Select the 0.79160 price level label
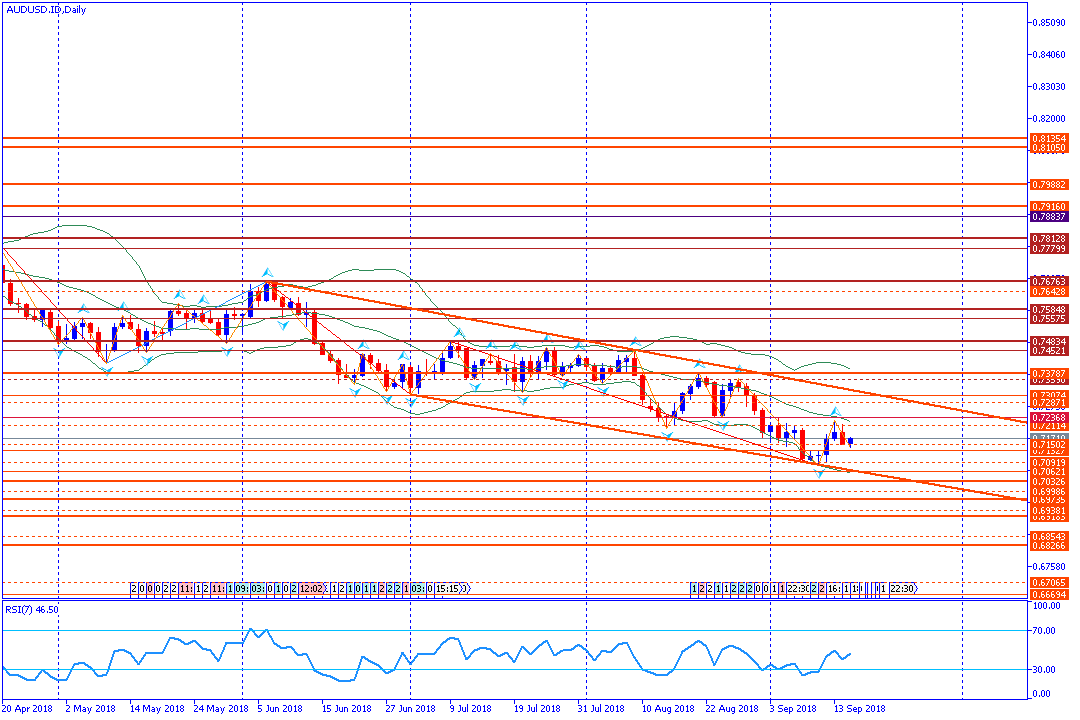Image resolution: width=1080 pixels, height=720 pixels. click(x=1048, y=207)
